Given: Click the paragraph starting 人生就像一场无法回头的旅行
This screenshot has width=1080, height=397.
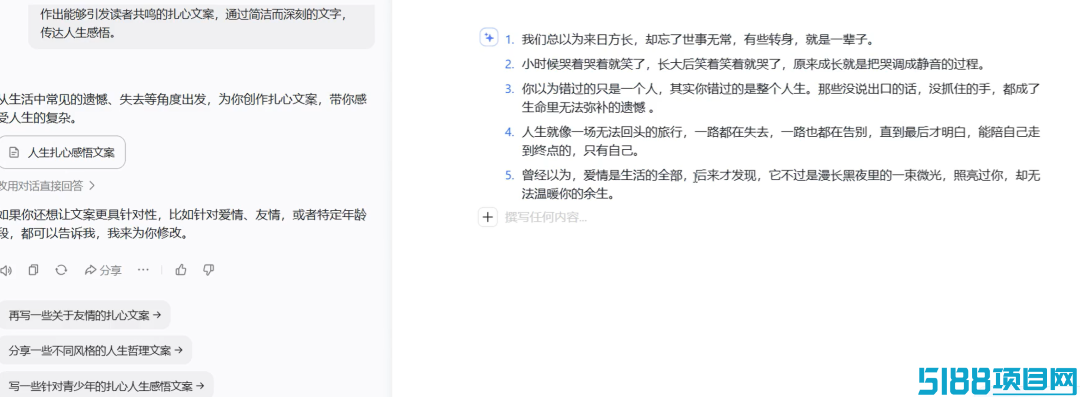Looking at the screenshot, I should pyautogui.click(x=780, y=141).
